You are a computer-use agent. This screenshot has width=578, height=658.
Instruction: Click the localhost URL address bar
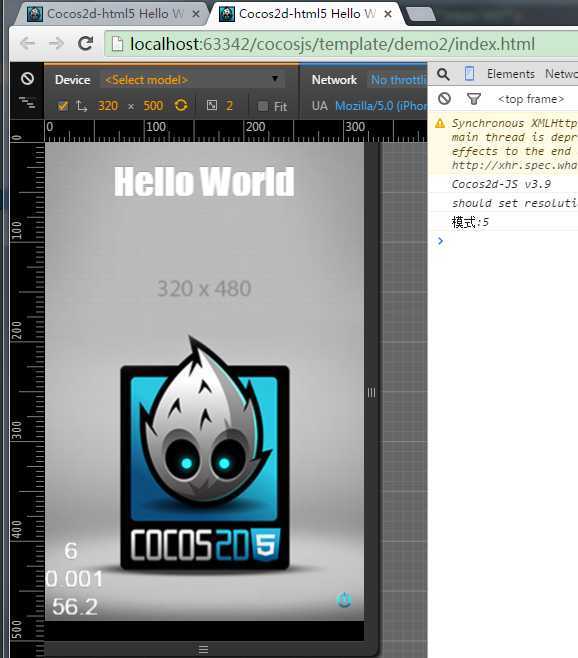tap(341, 44)
